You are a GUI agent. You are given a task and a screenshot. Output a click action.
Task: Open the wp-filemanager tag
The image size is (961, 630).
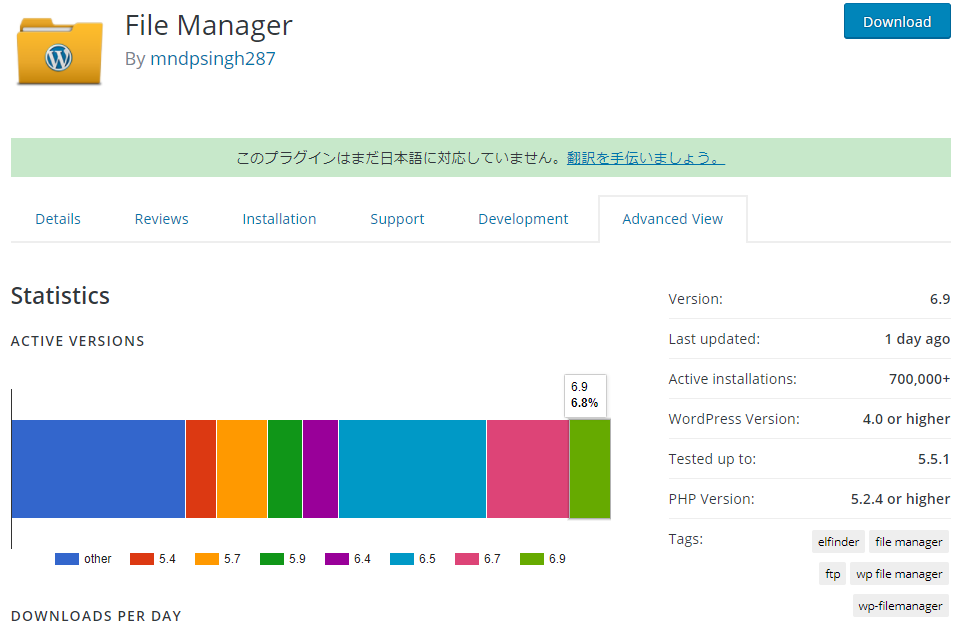(x=900, y=605)
